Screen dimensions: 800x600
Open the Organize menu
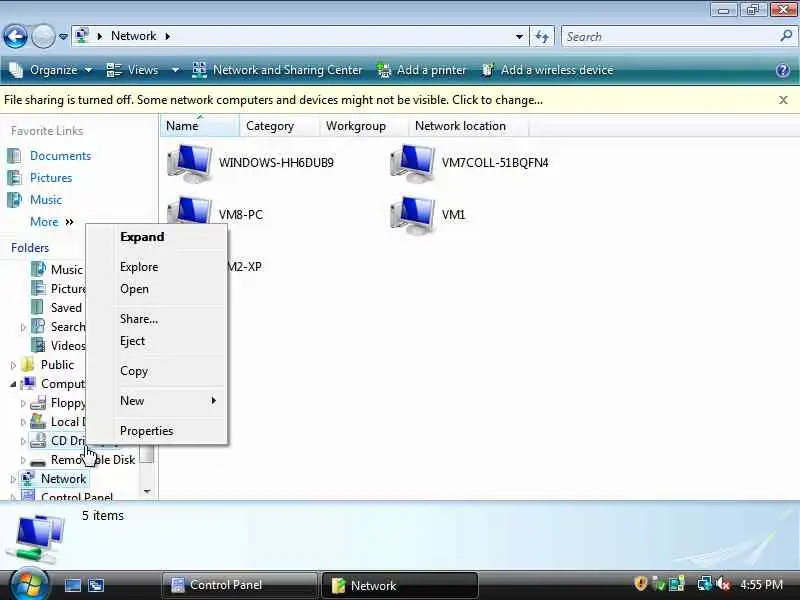pos(51,70)
